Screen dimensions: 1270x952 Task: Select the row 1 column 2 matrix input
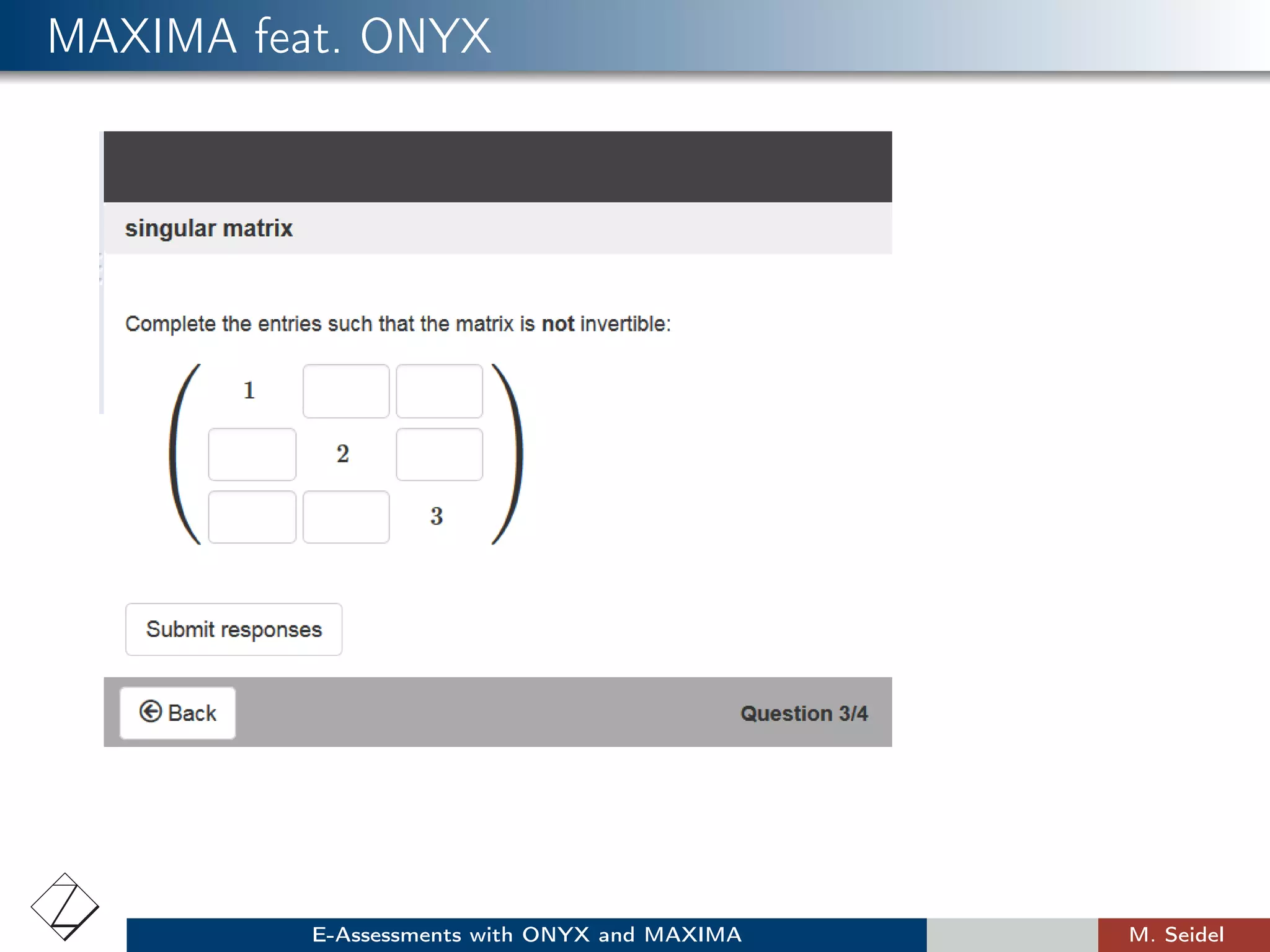(346, 391)
